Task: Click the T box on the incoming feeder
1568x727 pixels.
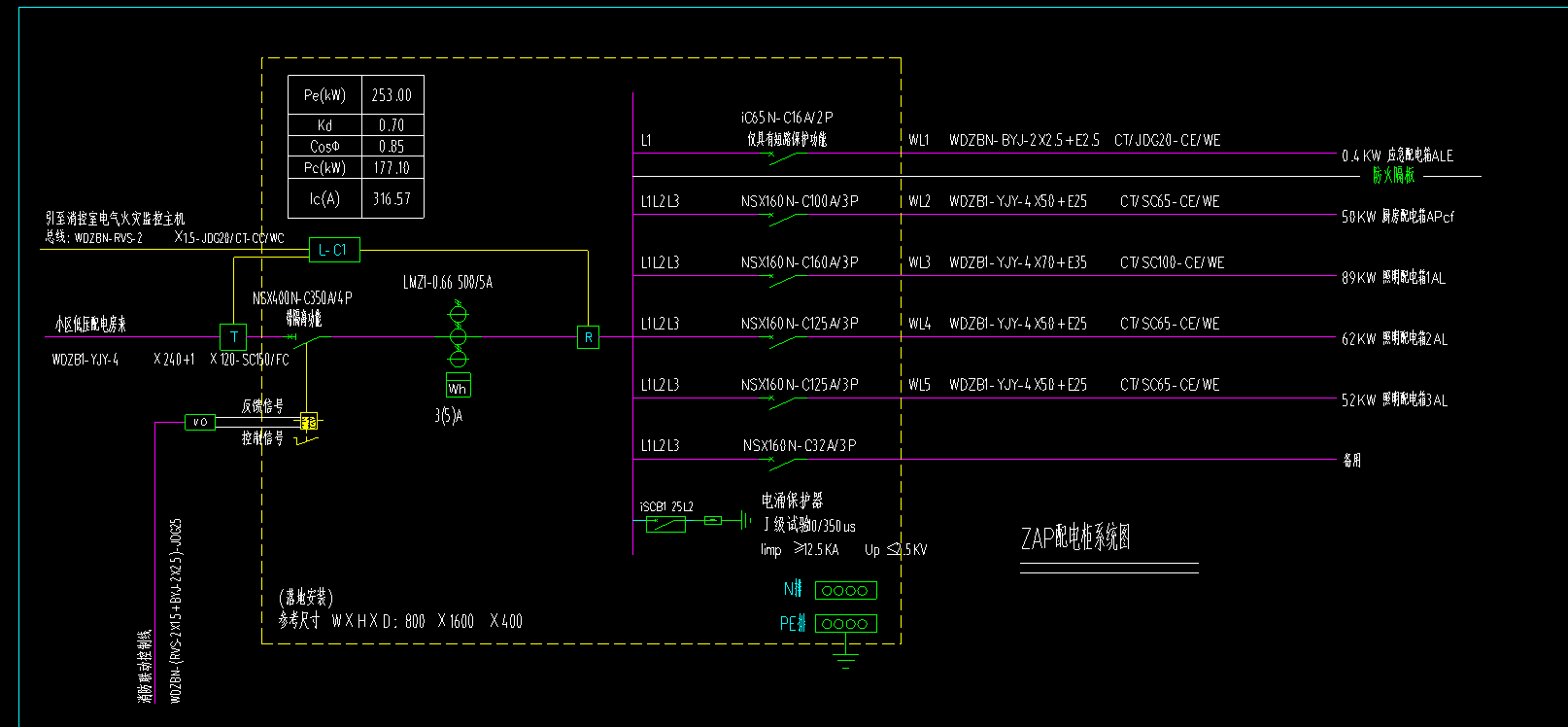Action: click(233, 337)
